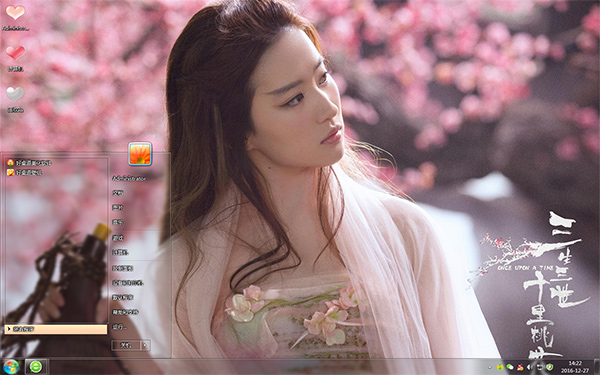The height and width of the screenshot is (375, 600).
Task: Open Computer from the Start menu list
Action: click(x=120, y=253)
